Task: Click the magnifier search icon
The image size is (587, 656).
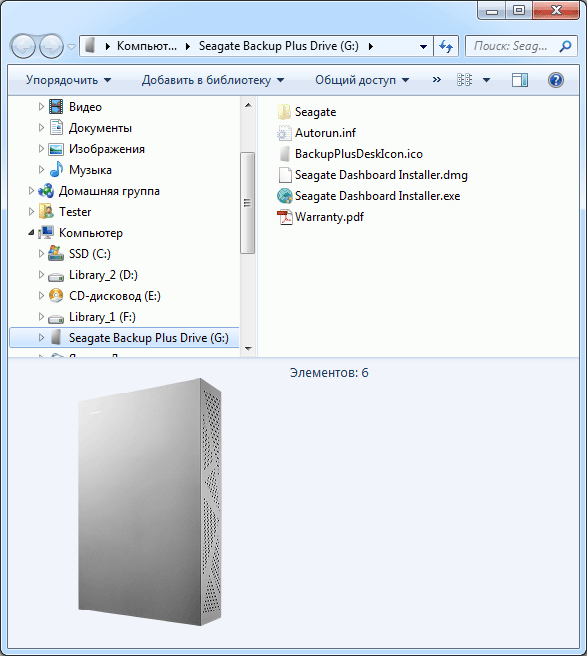Action: coord(566,46)
